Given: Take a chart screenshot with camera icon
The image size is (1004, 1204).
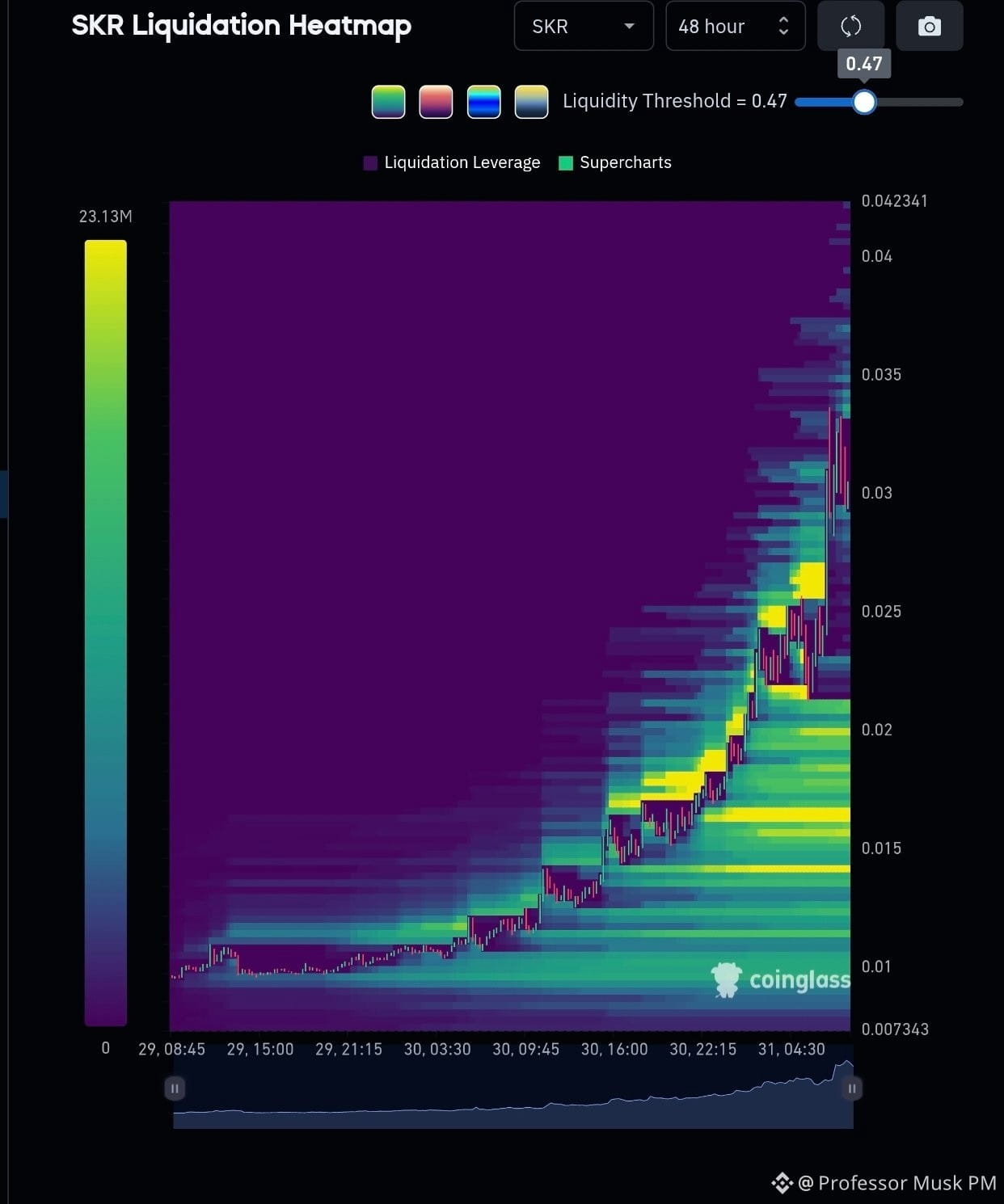Looking at the screenshot, I should tap(930, 27).
